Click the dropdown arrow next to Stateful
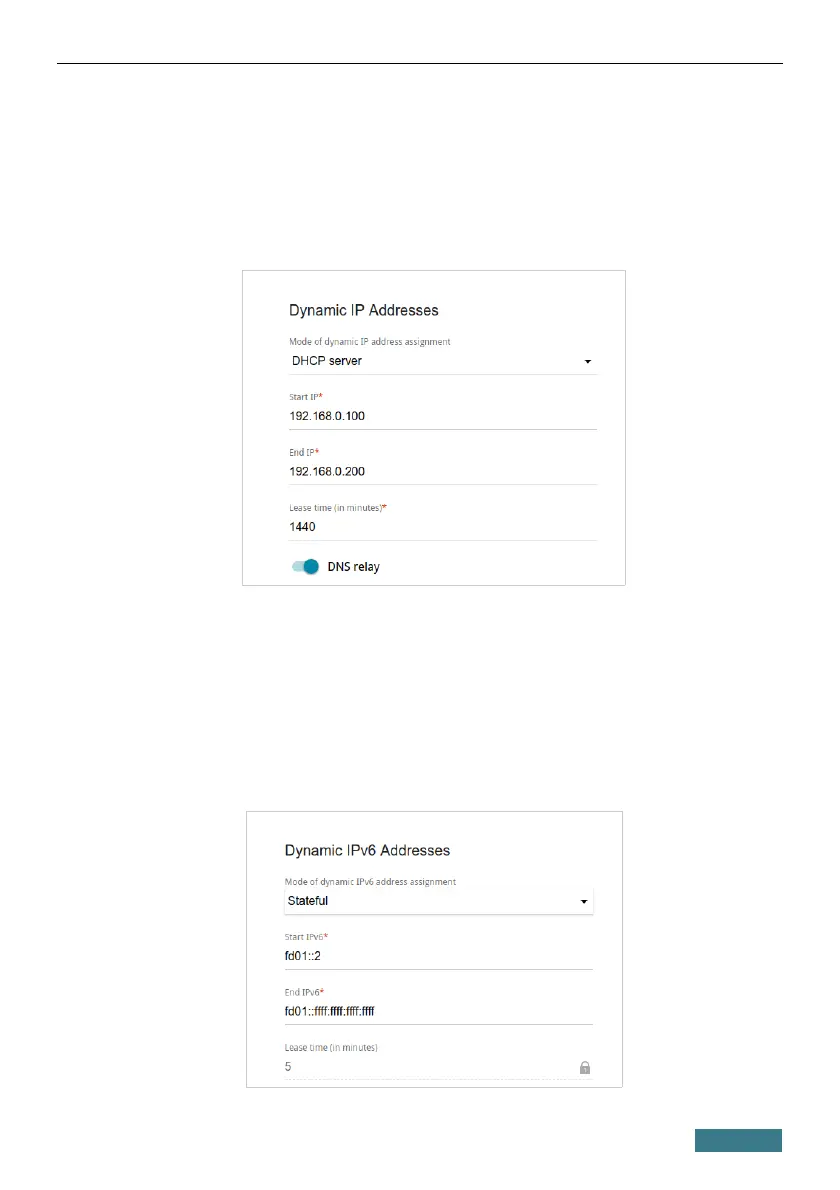The width and height of the screenshot is (840, 1190). 584,902
